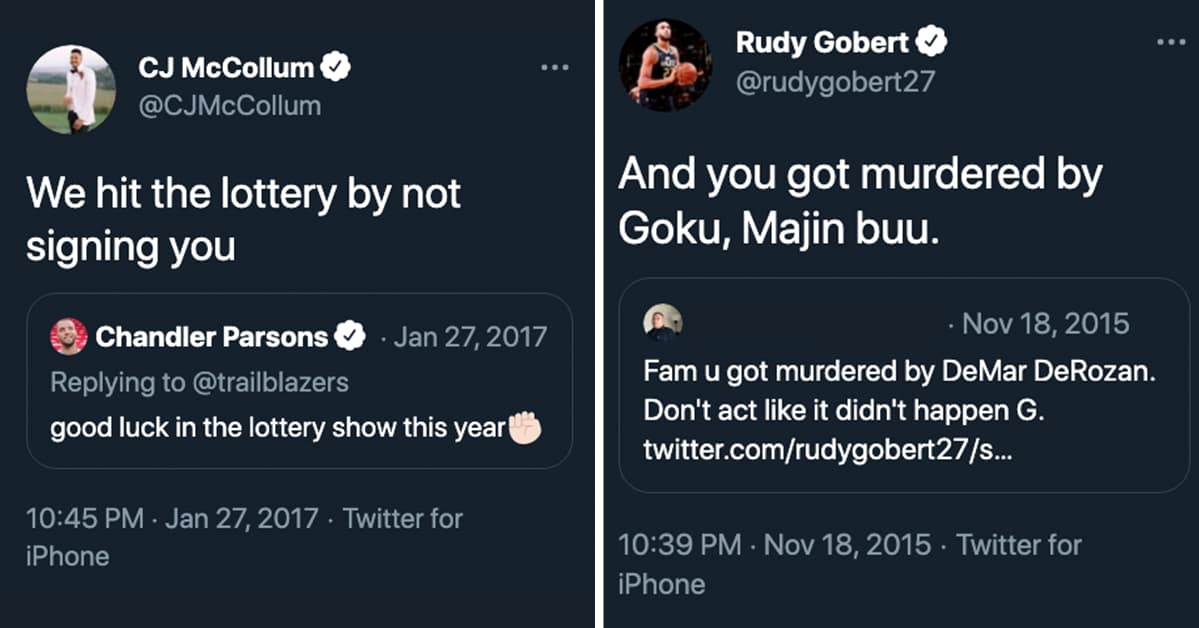Click the Twitter for iPhone source label on right tweet
This screenshot has width=1199, height=628.
pyautogui.click(x=1018, y=546)
